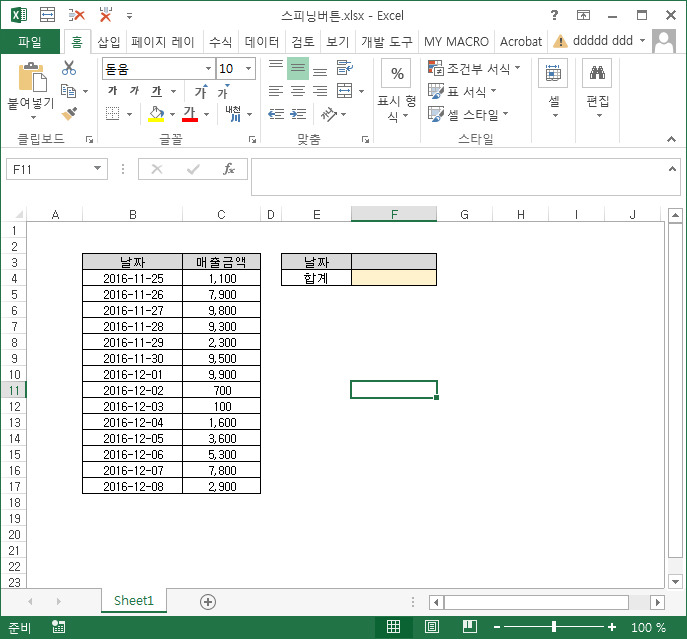Increase font size icon

coord(201,91)
